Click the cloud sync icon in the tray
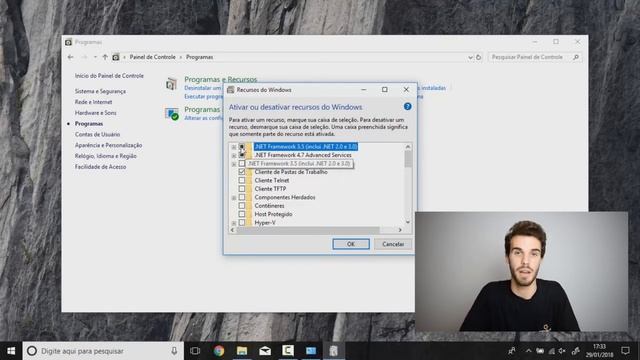 [540, 351]
